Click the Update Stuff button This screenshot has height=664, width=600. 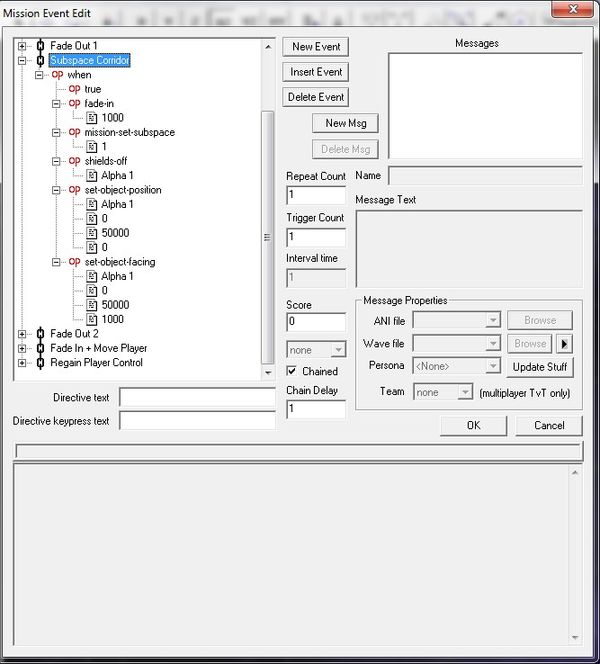[541, 367]
